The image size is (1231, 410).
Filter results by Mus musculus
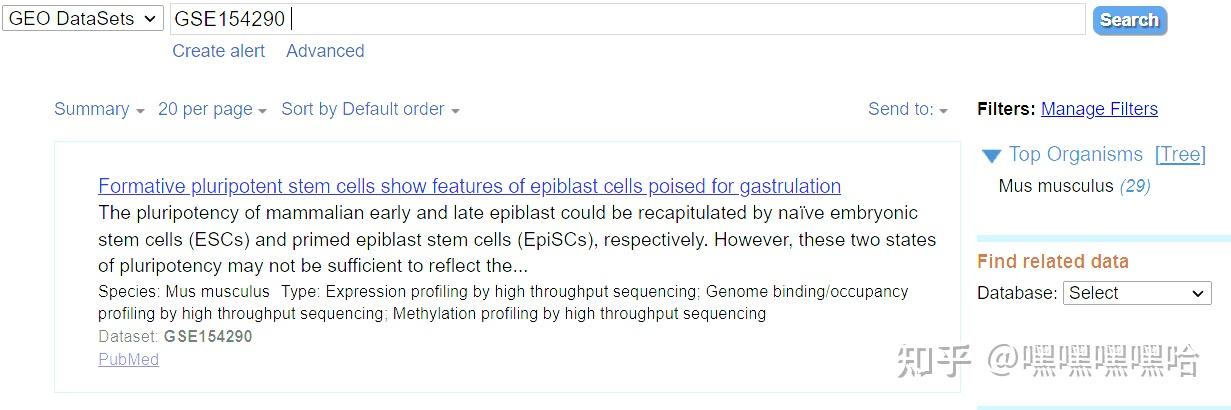pos(1056,186)
